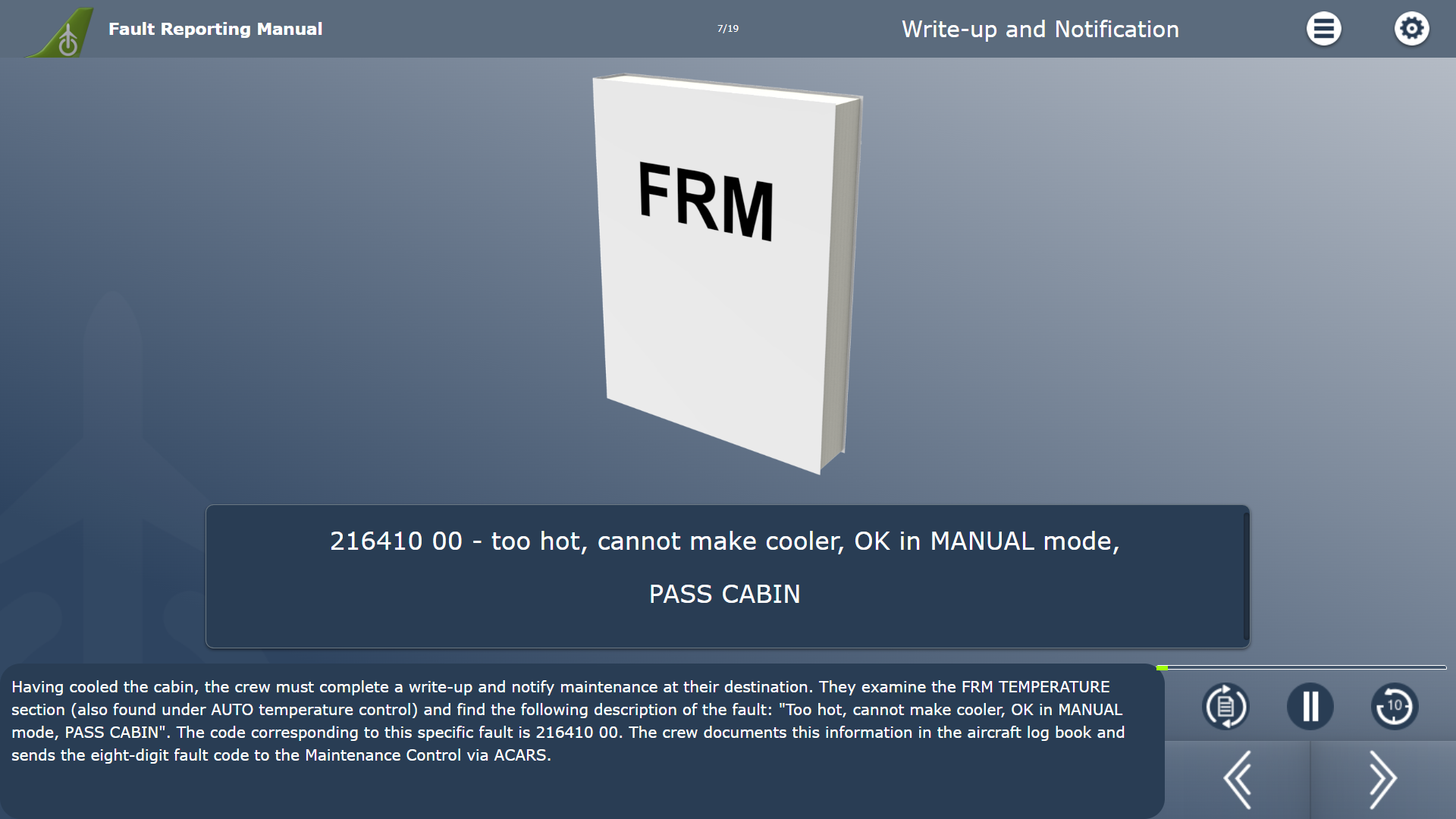Navigate to previous slide arrow

1240,778
